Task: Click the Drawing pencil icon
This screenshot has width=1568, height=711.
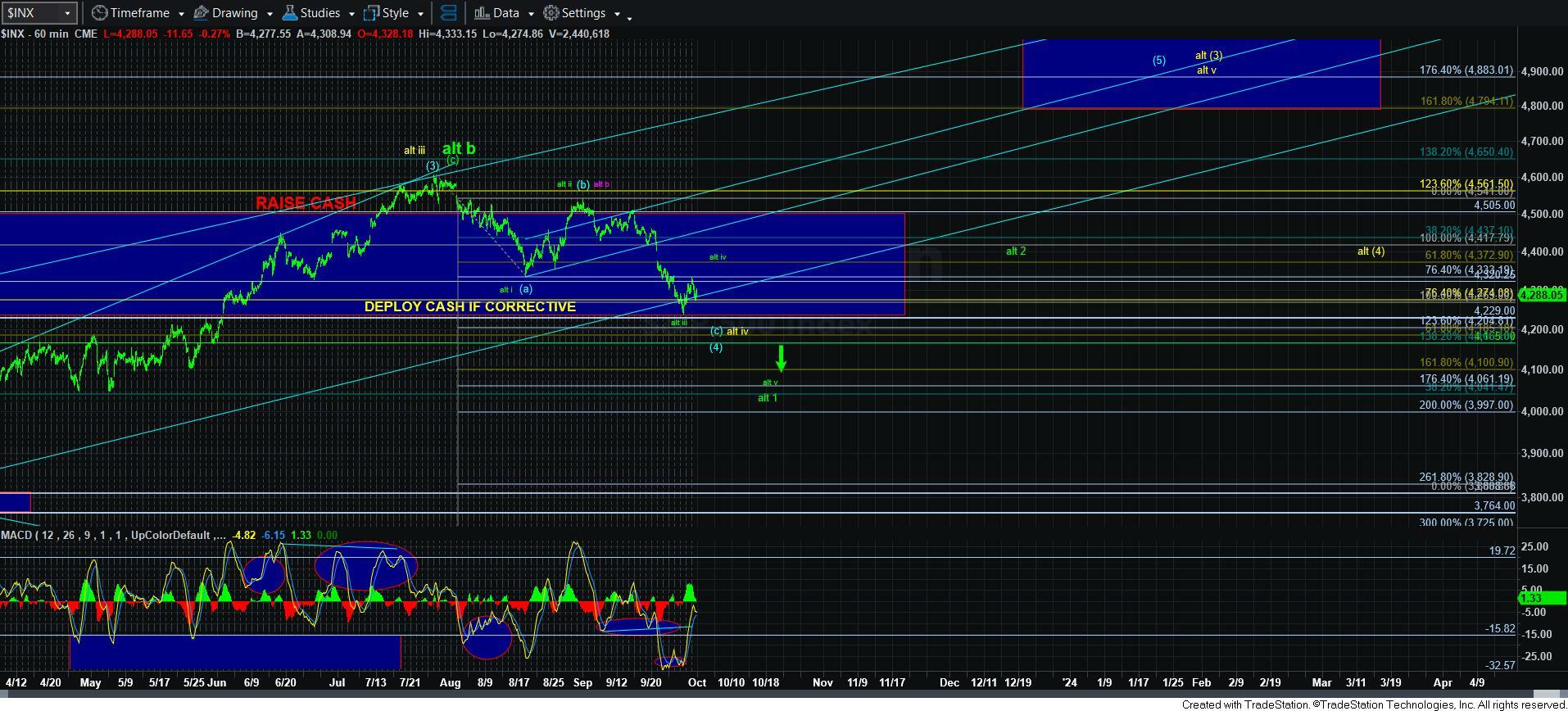Action: 201,13
